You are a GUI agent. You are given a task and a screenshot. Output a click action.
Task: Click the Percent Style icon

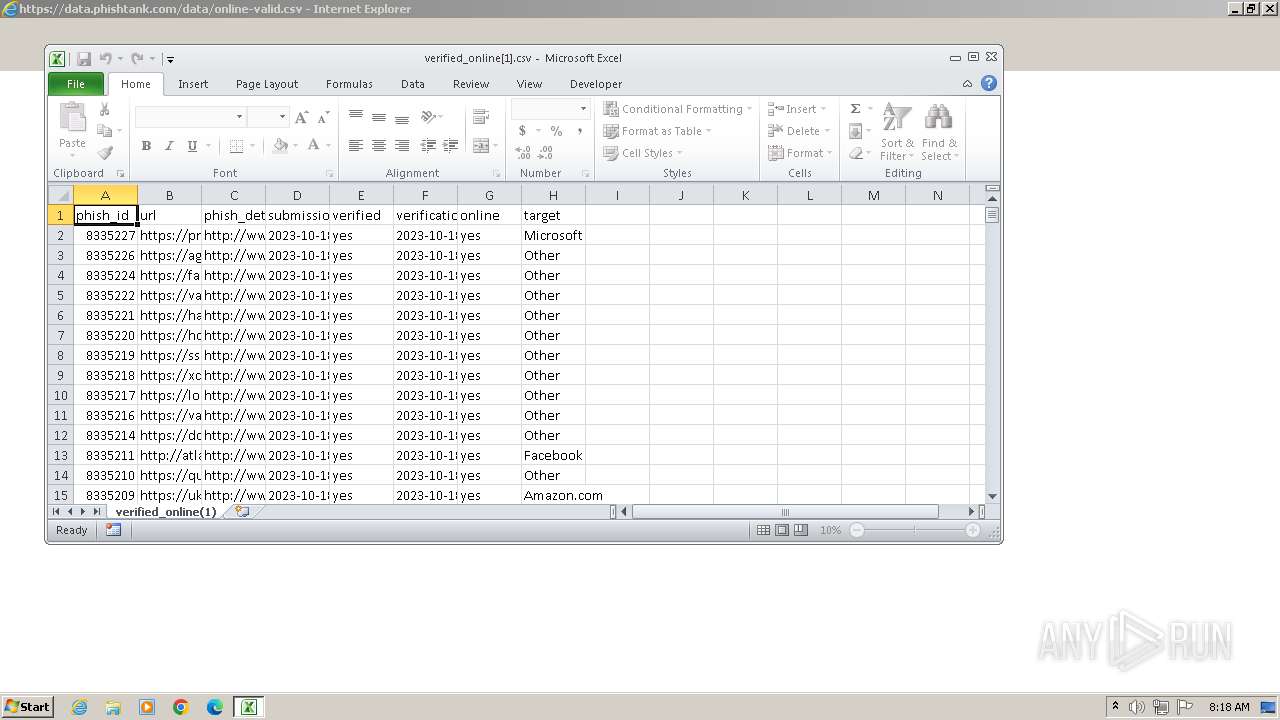(556, 131)
